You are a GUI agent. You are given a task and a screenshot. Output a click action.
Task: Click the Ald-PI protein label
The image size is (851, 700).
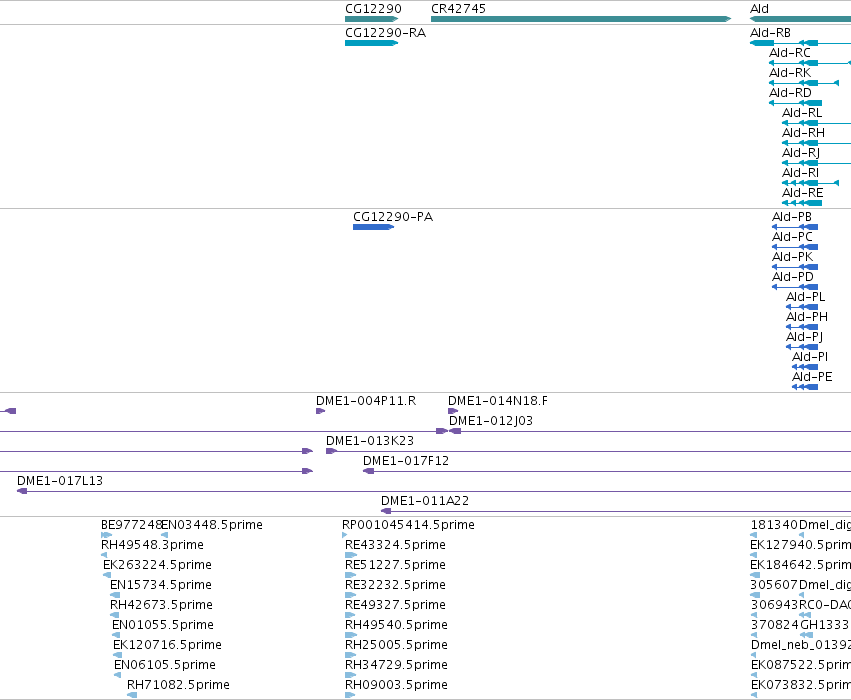click(810, 357)
